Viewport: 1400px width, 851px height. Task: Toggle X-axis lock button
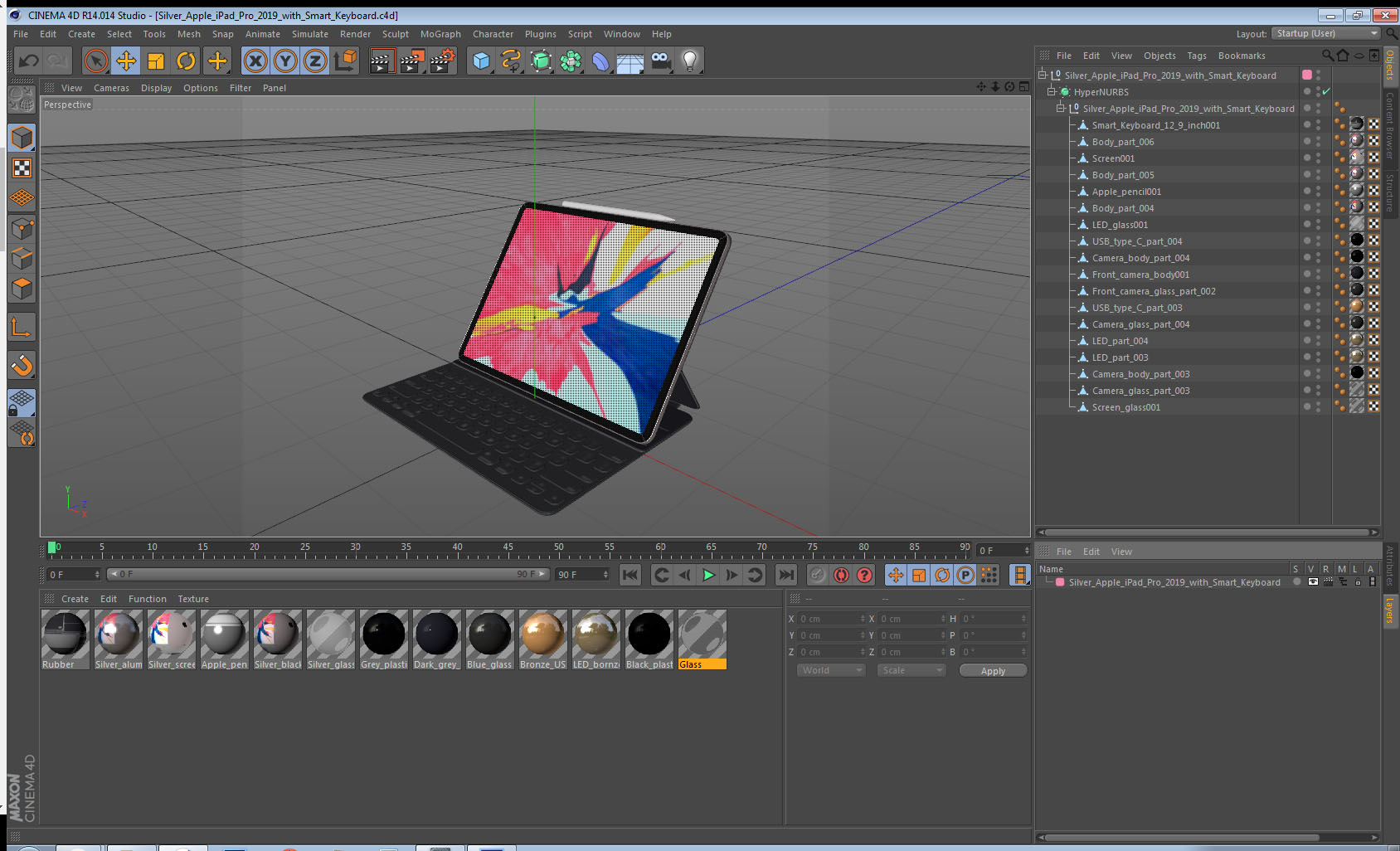pyautogui.click(x=255, y=61)
